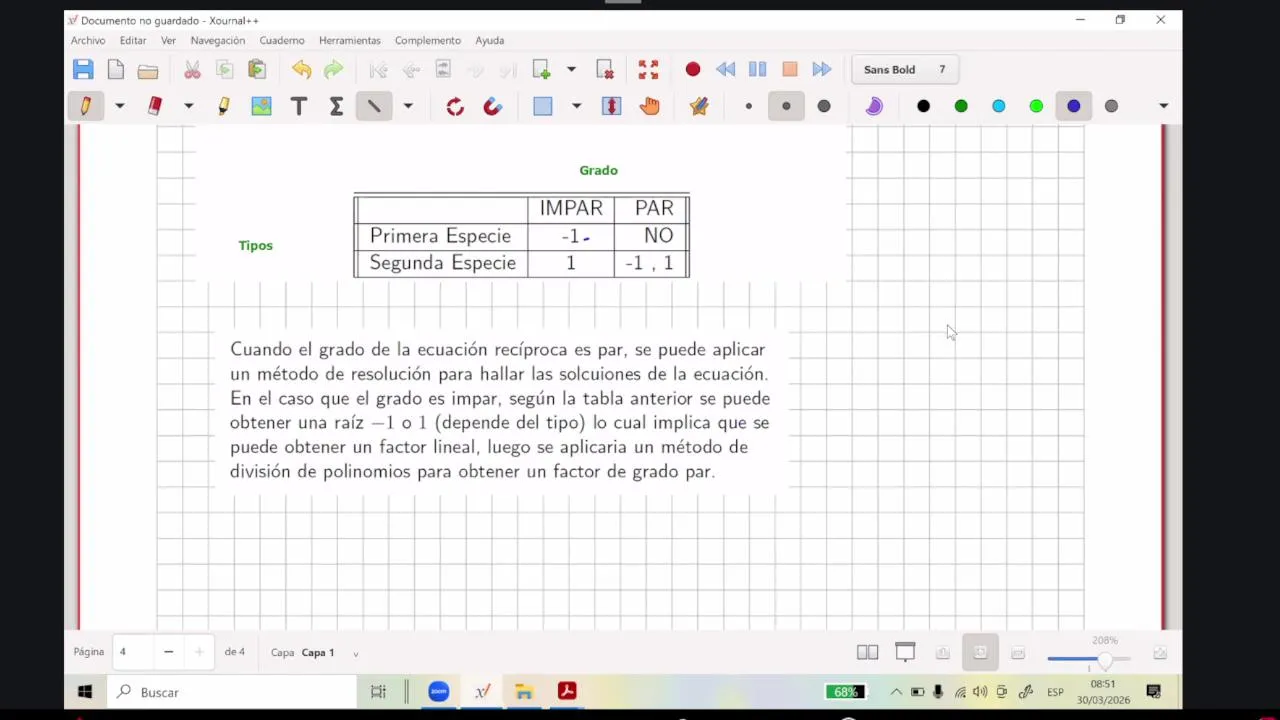
Task: Pick the light green color
Action: coord(1036,106)
